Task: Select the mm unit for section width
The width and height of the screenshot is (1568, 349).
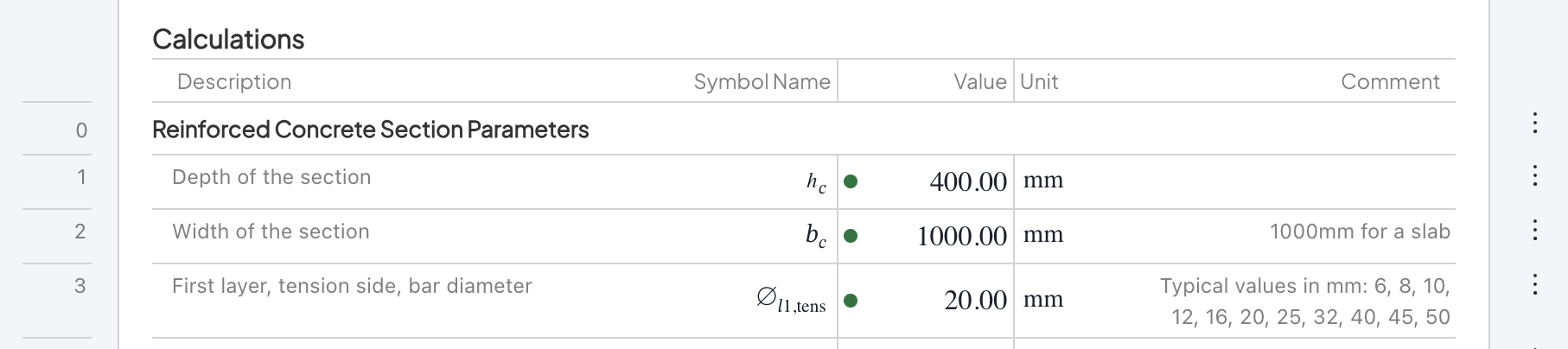Action: (x=1043, y=235)
